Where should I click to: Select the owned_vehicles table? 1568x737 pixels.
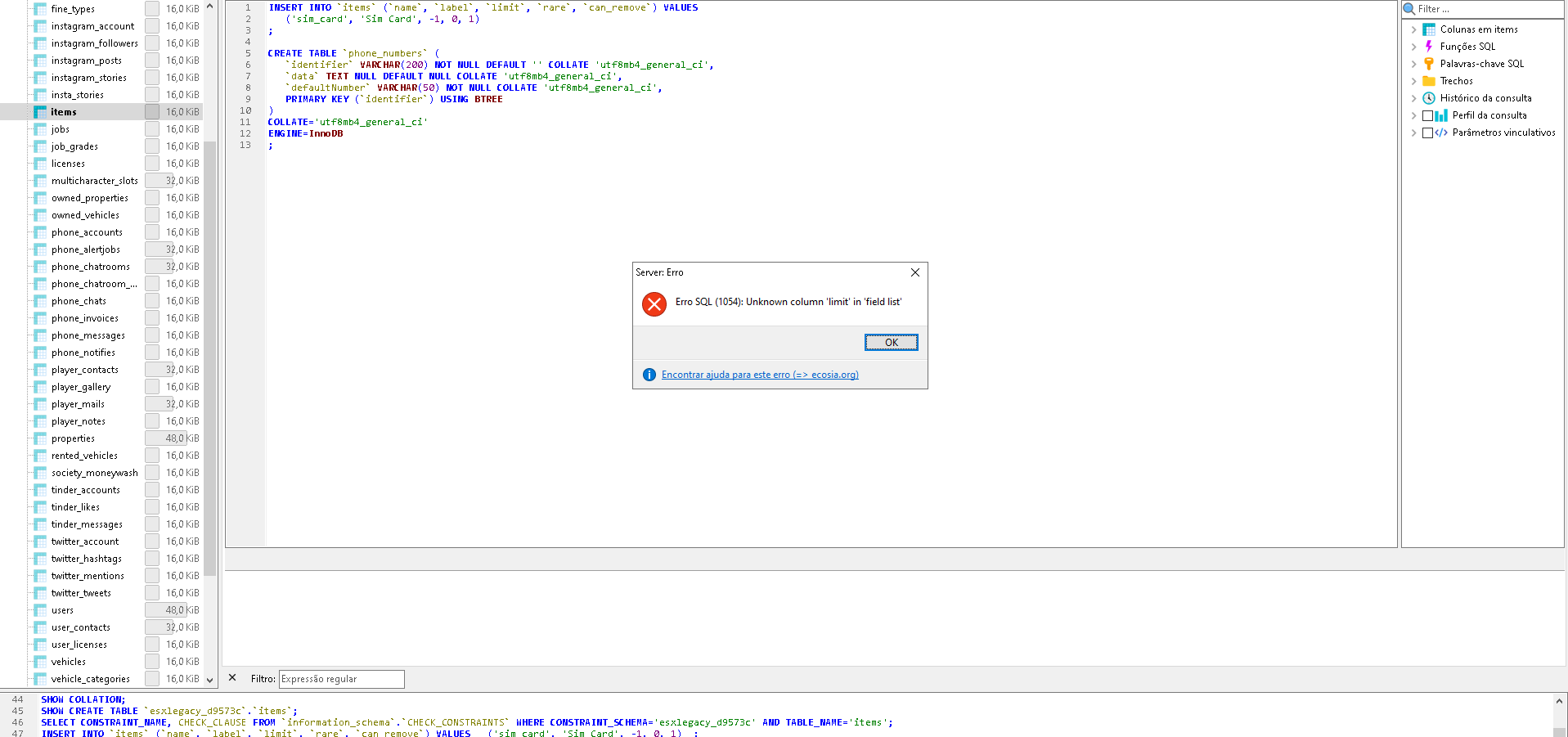coord(85,215)
